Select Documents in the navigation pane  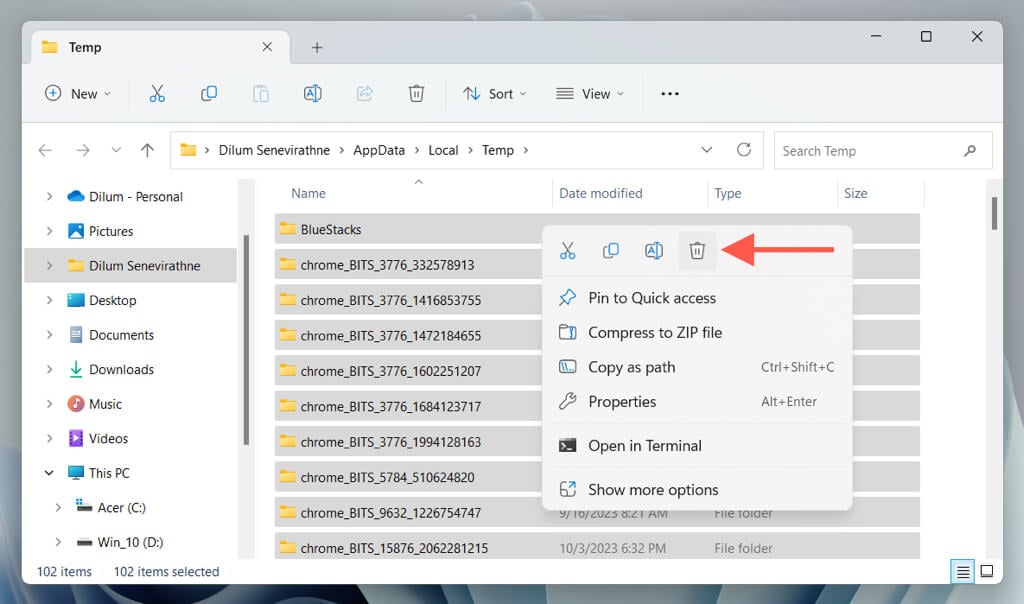coord(121,335)
